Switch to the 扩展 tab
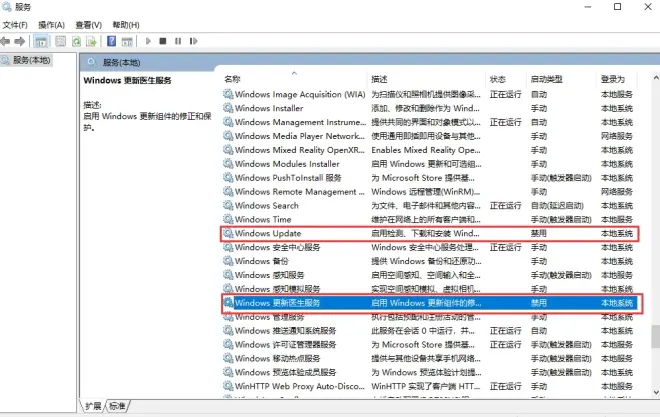The height and width of the screenshot is (417, 660). [93, 406]
